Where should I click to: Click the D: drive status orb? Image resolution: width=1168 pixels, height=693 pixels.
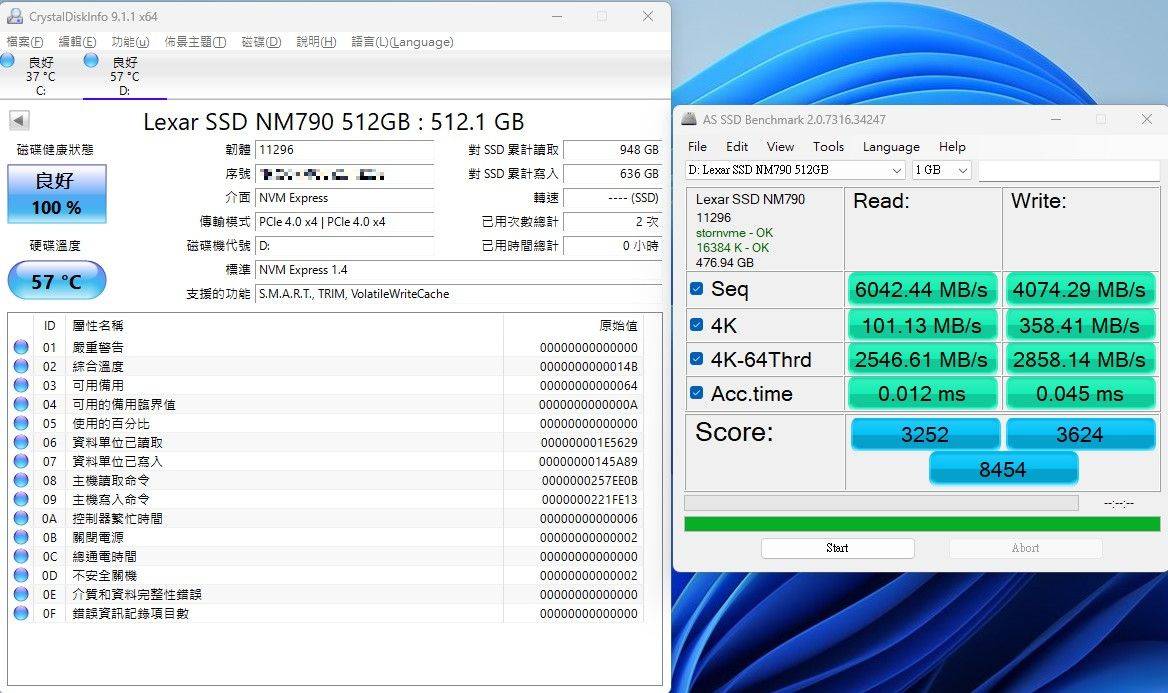92,61
